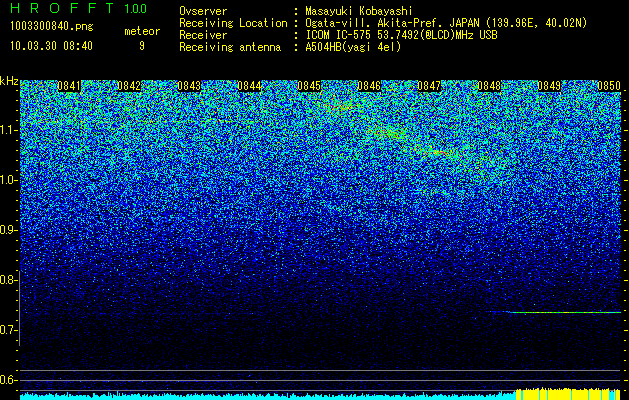This screenshot has width=629, height=400.
Task: Click the 0845 time marker
Action: point(309,86)
